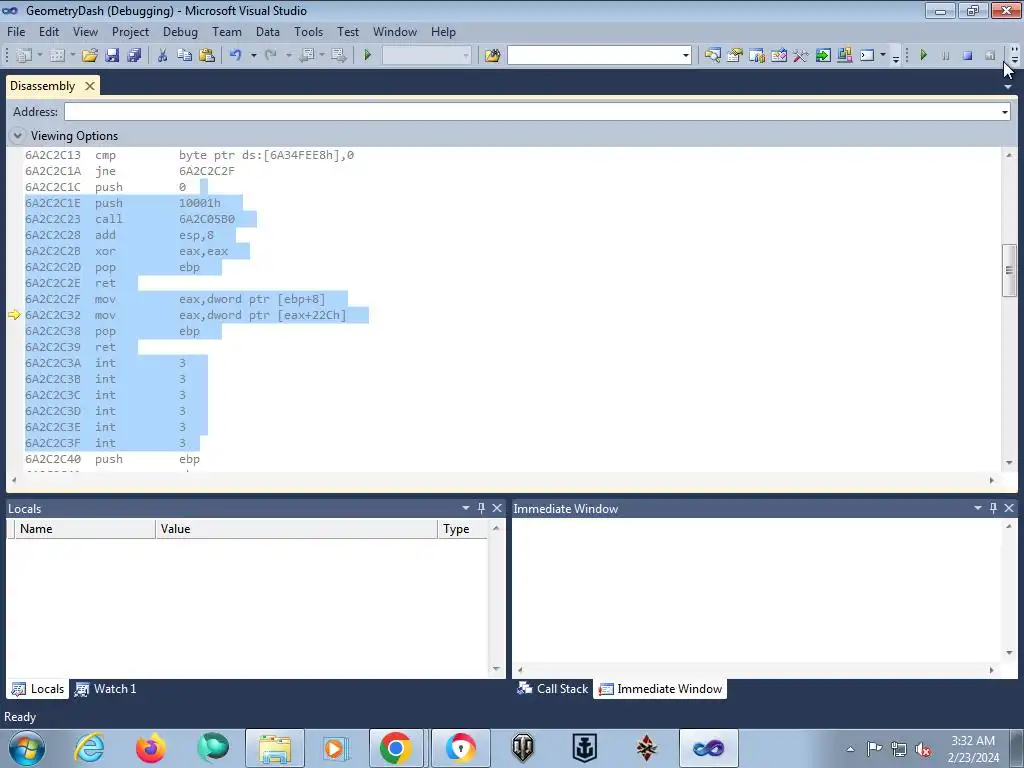The height and width of the screenshot is (768, 1024).
Task: Toggle auto-hide pin on Locals panel
Action: pos(481,508)
